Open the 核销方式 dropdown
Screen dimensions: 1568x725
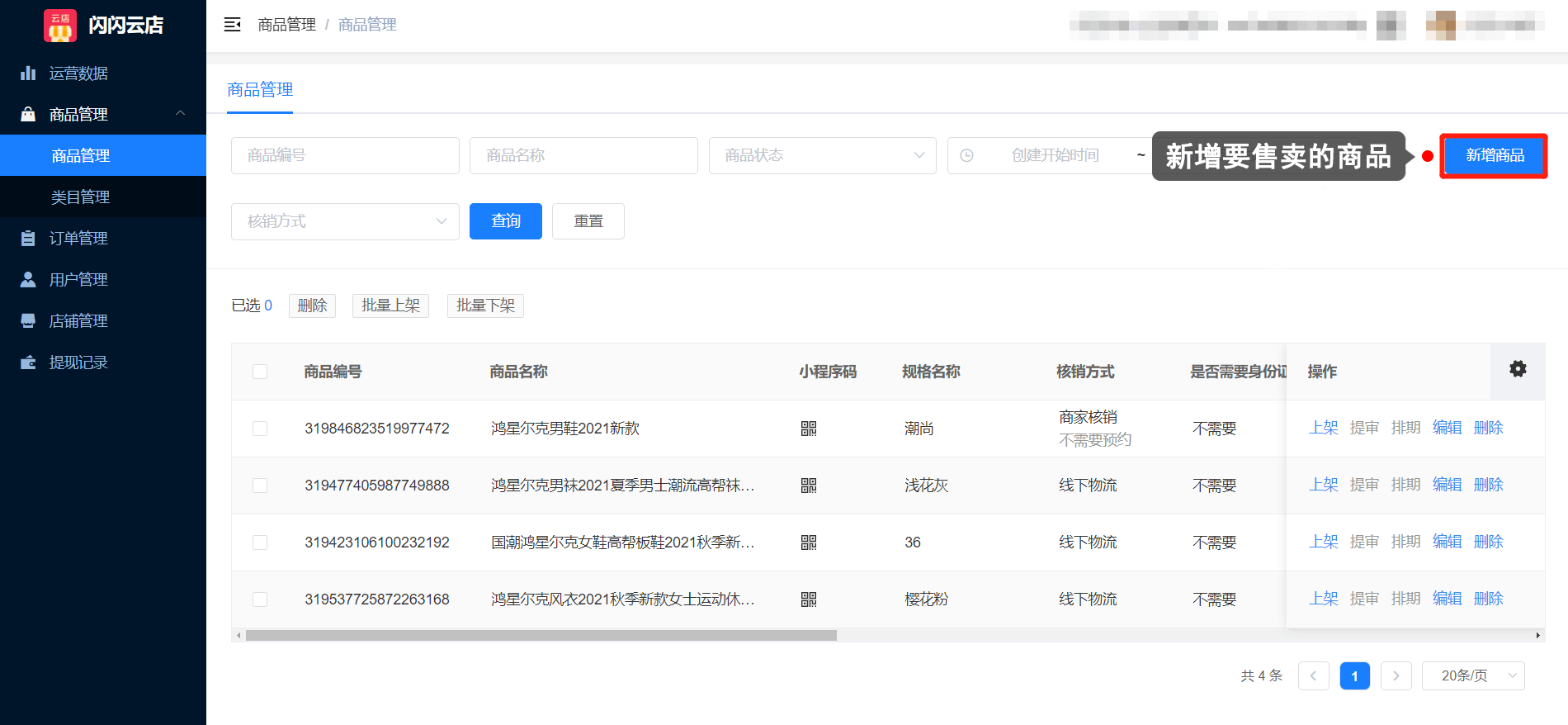tap(345, 221)
